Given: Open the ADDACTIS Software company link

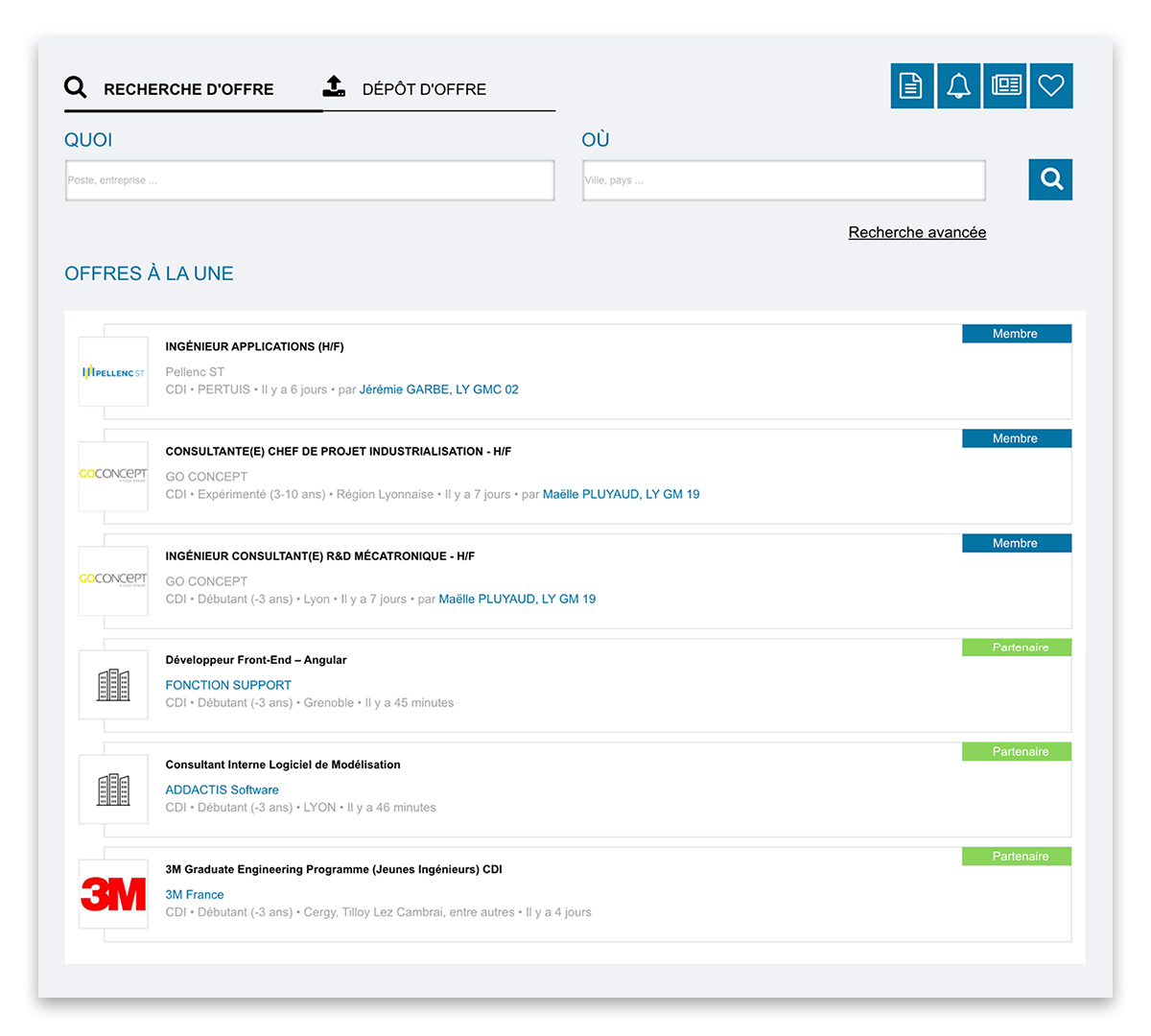Looking at the screenshot, I should click(x=222, y=789).
